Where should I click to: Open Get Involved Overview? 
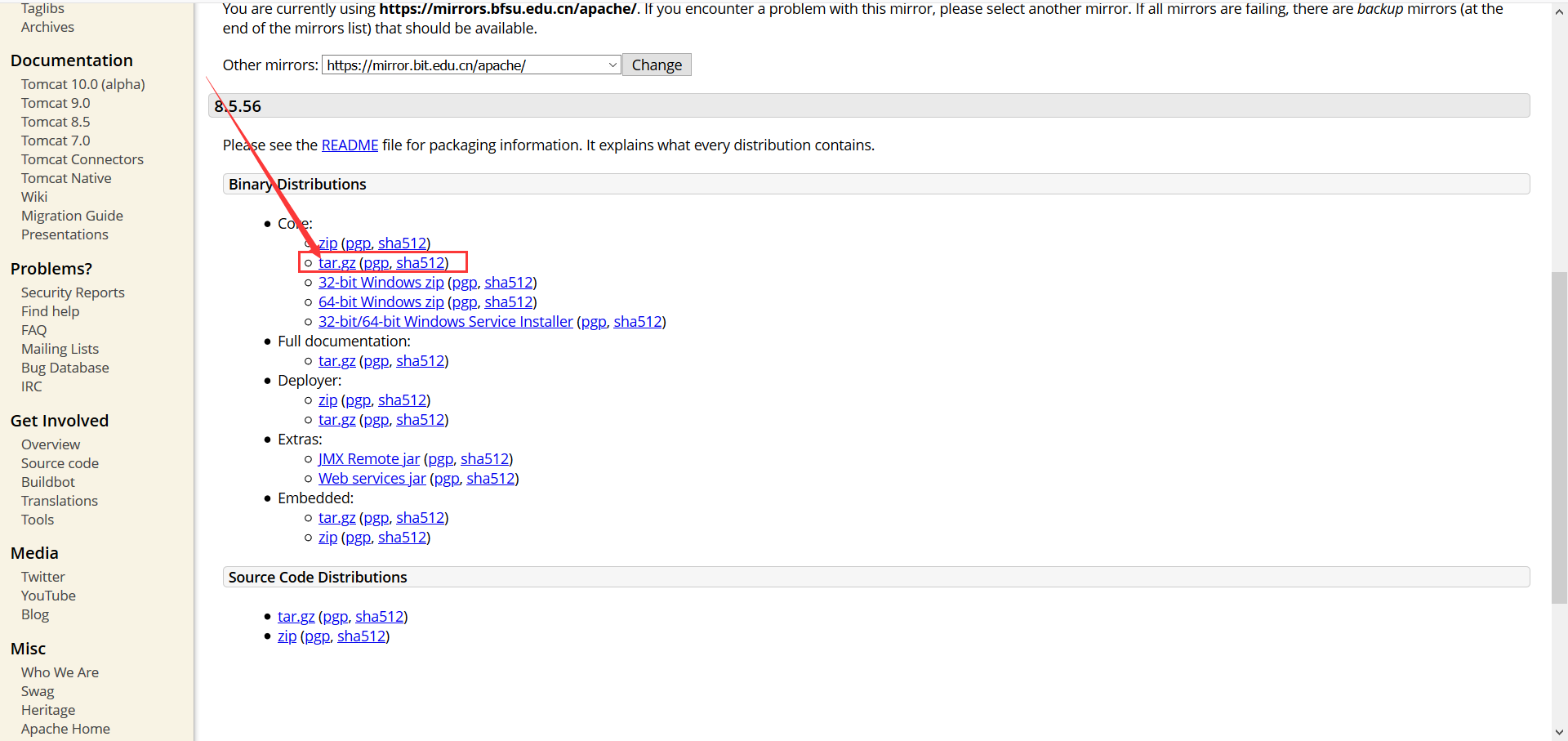pyautogui.click(x=51, y=444)
